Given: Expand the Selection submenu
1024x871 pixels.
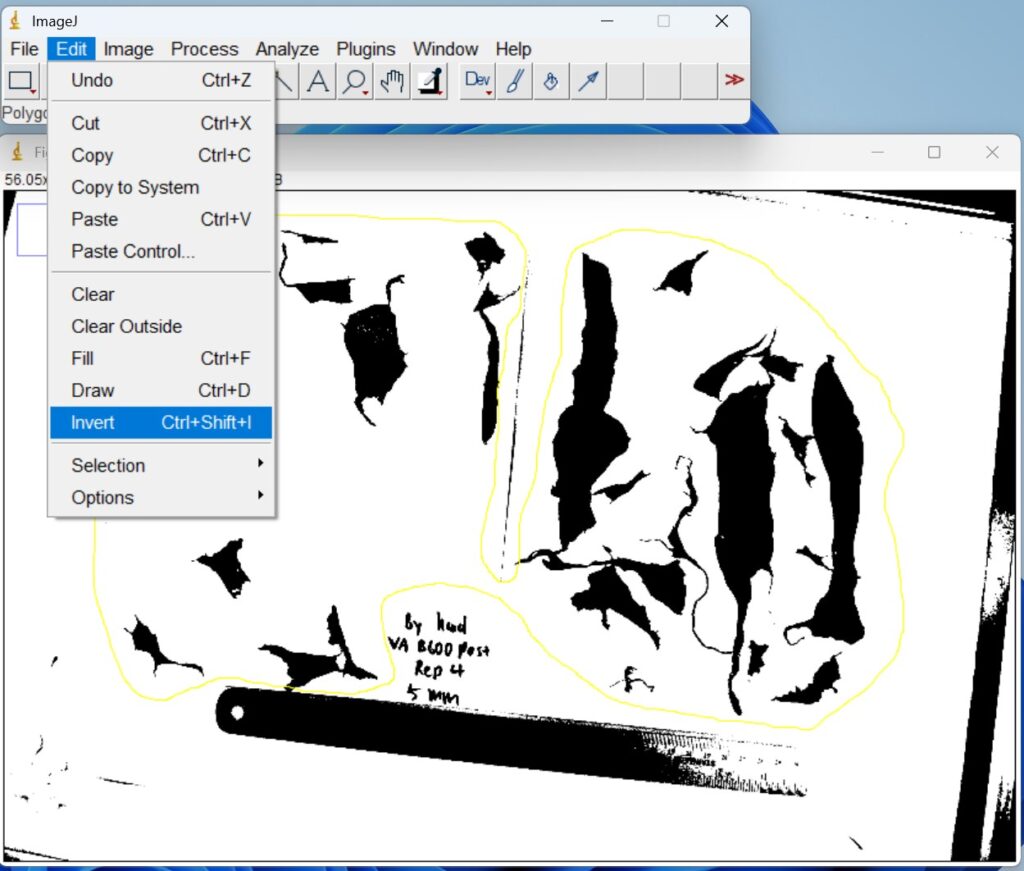Looking at the screenshot, I should click(107, 465).
